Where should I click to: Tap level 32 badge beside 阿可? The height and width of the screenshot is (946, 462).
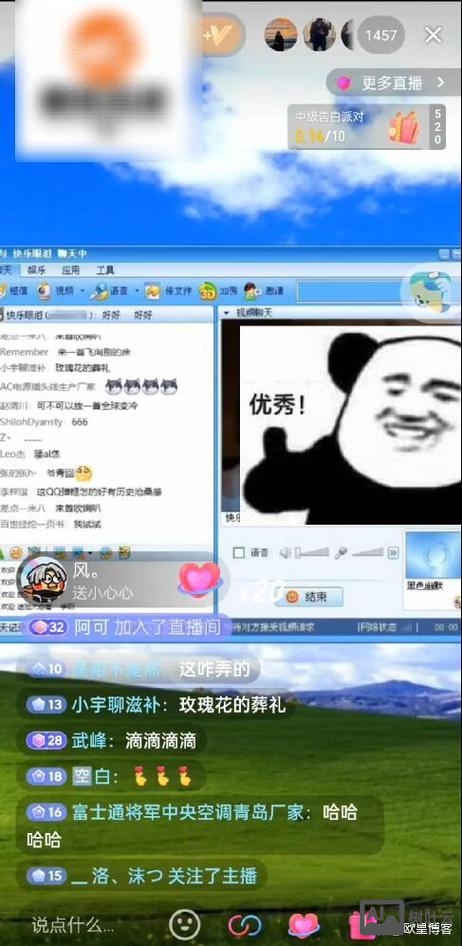tap(47, 627)
